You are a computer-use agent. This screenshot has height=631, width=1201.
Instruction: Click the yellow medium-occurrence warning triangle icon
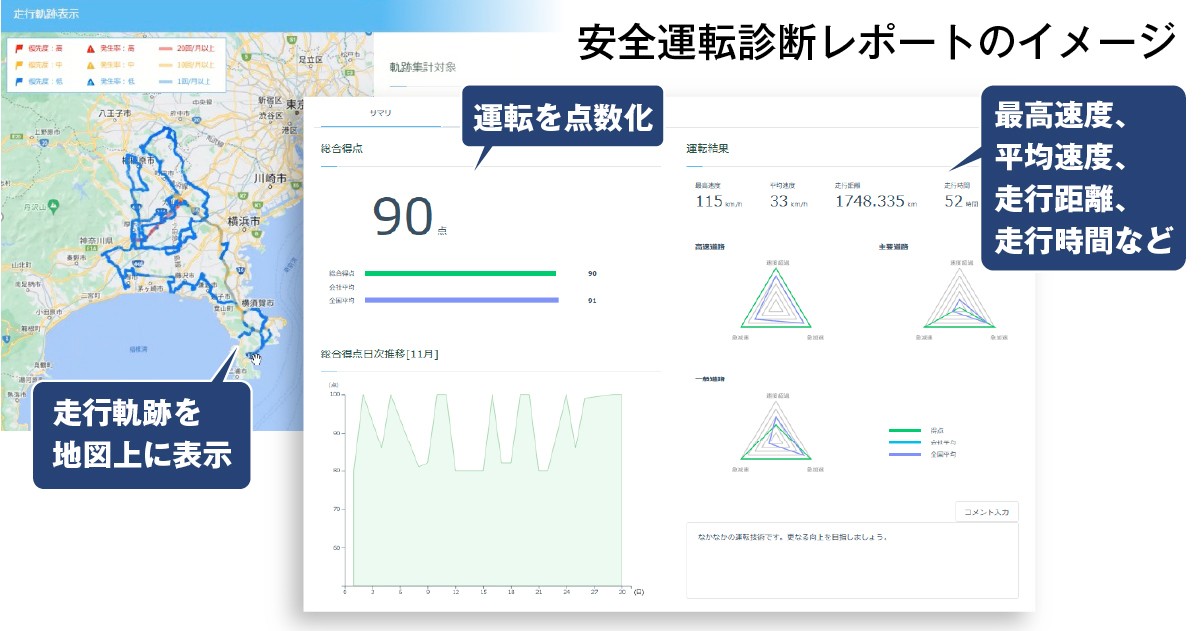90,63
